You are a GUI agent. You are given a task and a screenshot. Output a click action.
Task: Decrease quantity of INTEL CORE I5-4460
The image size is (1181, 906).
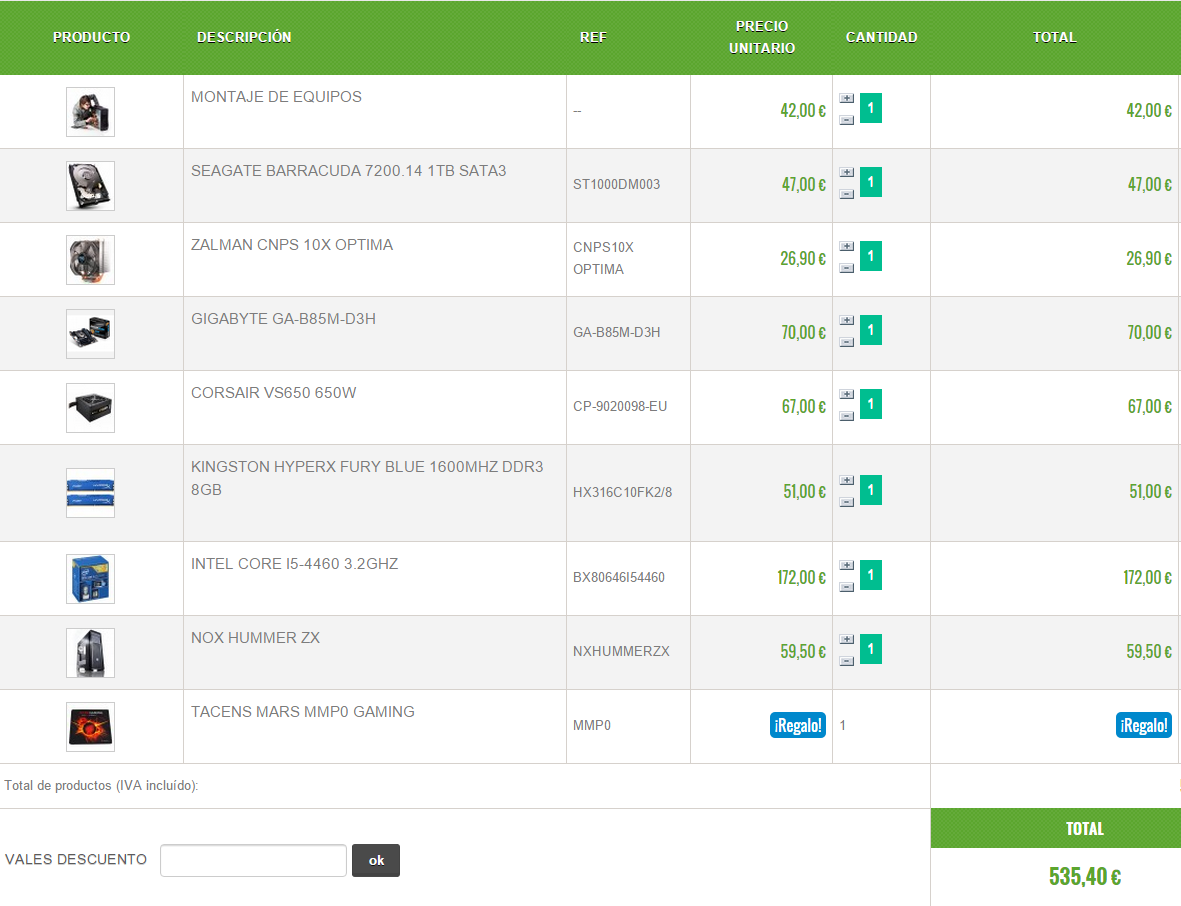pos(847,587)
